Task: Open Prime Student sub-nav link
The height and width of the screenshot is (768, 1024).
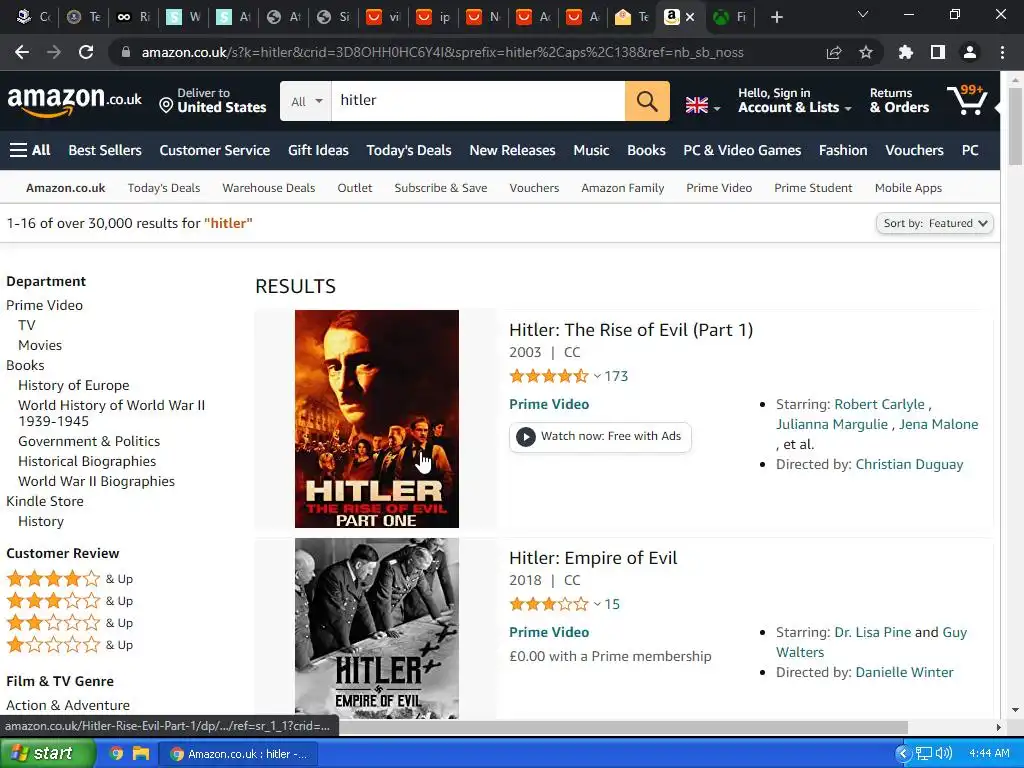Action: coord(813,188)
